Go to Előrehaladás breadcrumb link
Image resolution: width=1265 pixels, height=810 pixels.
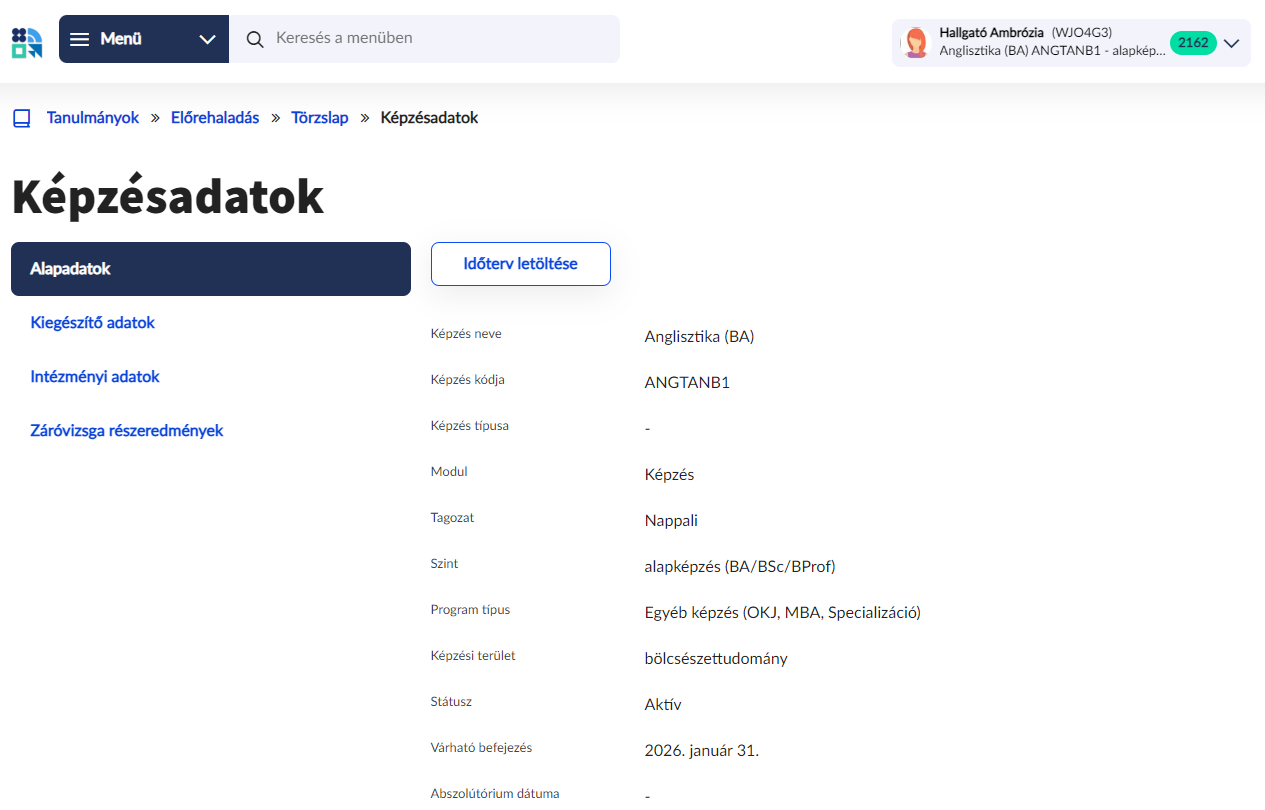tap(215, 118)
